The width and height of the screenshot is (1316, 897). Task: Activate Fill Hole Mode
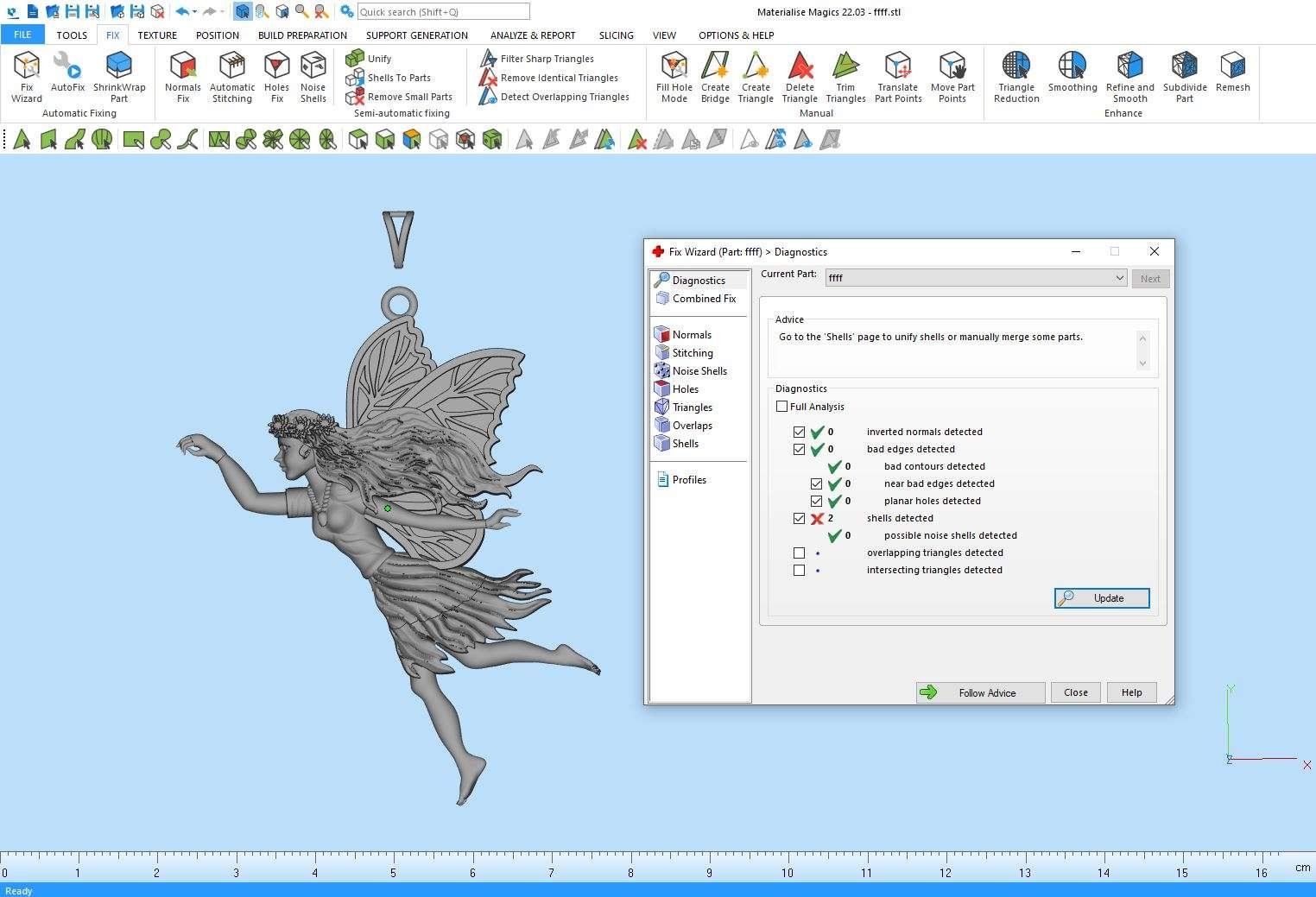(674, 76)
